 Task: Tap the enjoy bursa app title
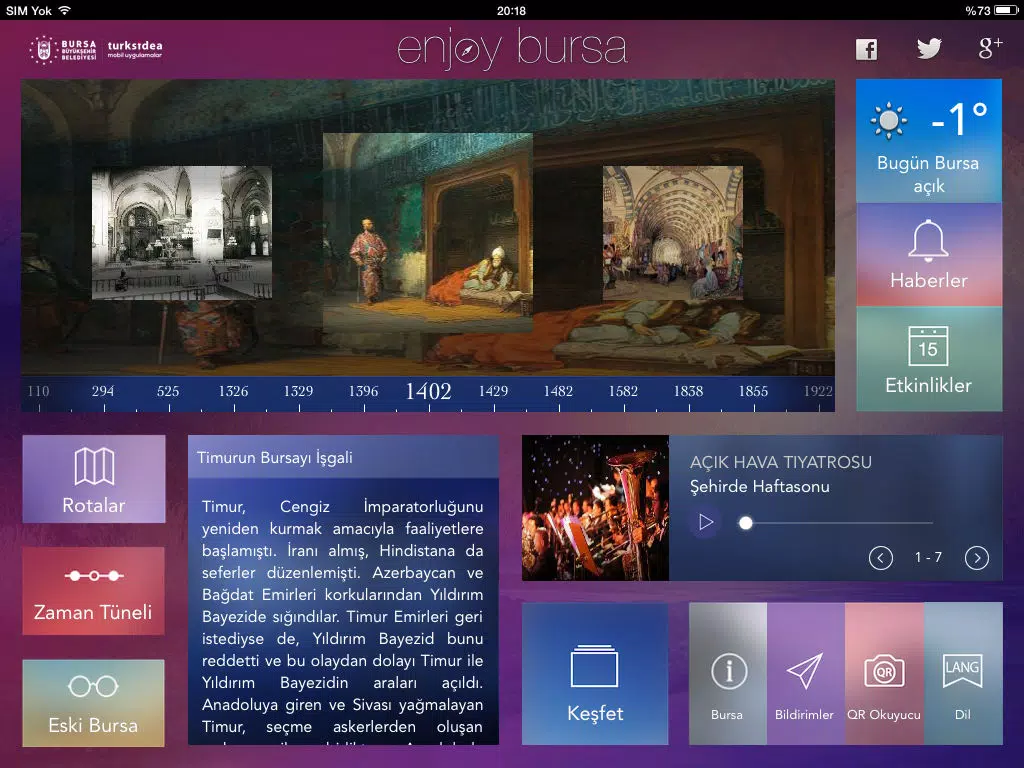tap(512, 48)
